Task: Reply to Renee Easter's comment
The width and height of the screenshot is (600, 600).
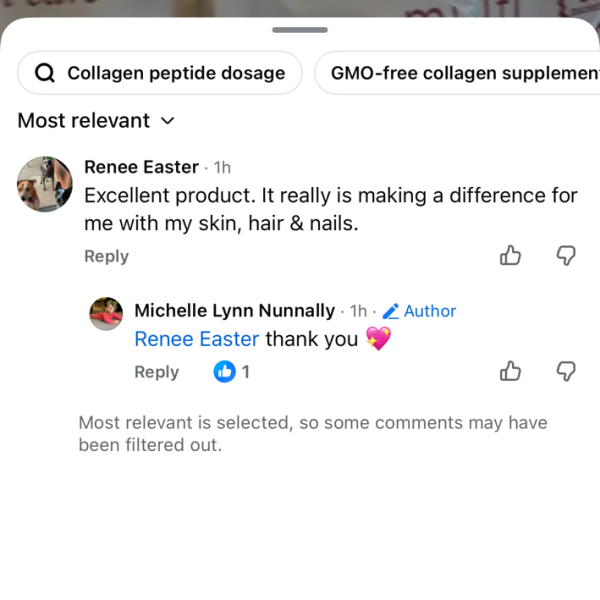Action: click(106, 256)
